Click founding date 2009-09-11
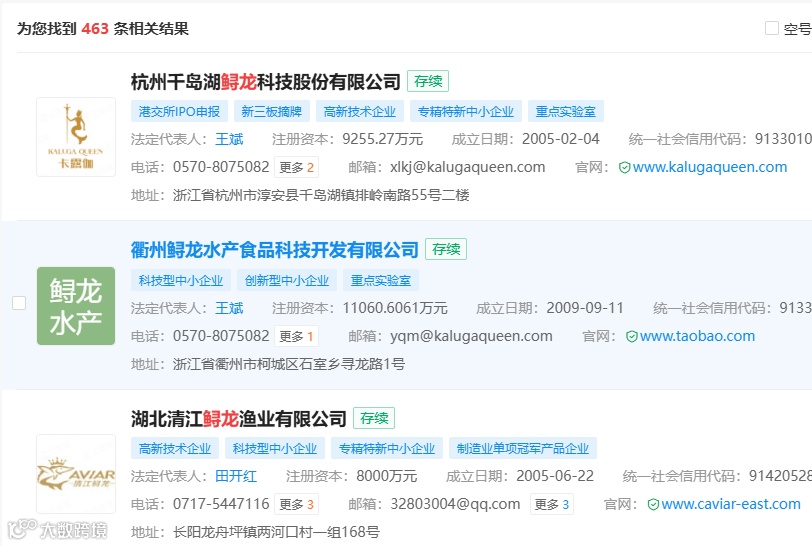 585,308
